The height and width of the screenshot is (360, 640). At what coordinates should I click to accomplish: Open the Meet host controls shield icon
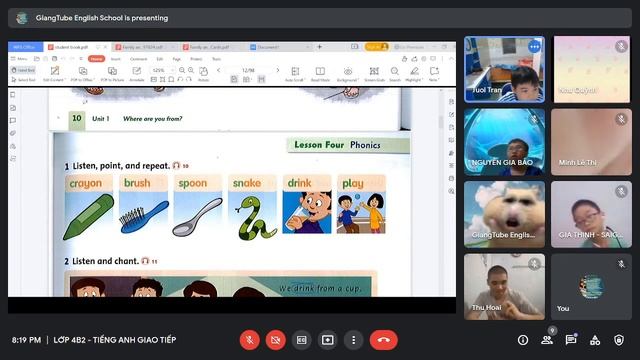[619, 340]
